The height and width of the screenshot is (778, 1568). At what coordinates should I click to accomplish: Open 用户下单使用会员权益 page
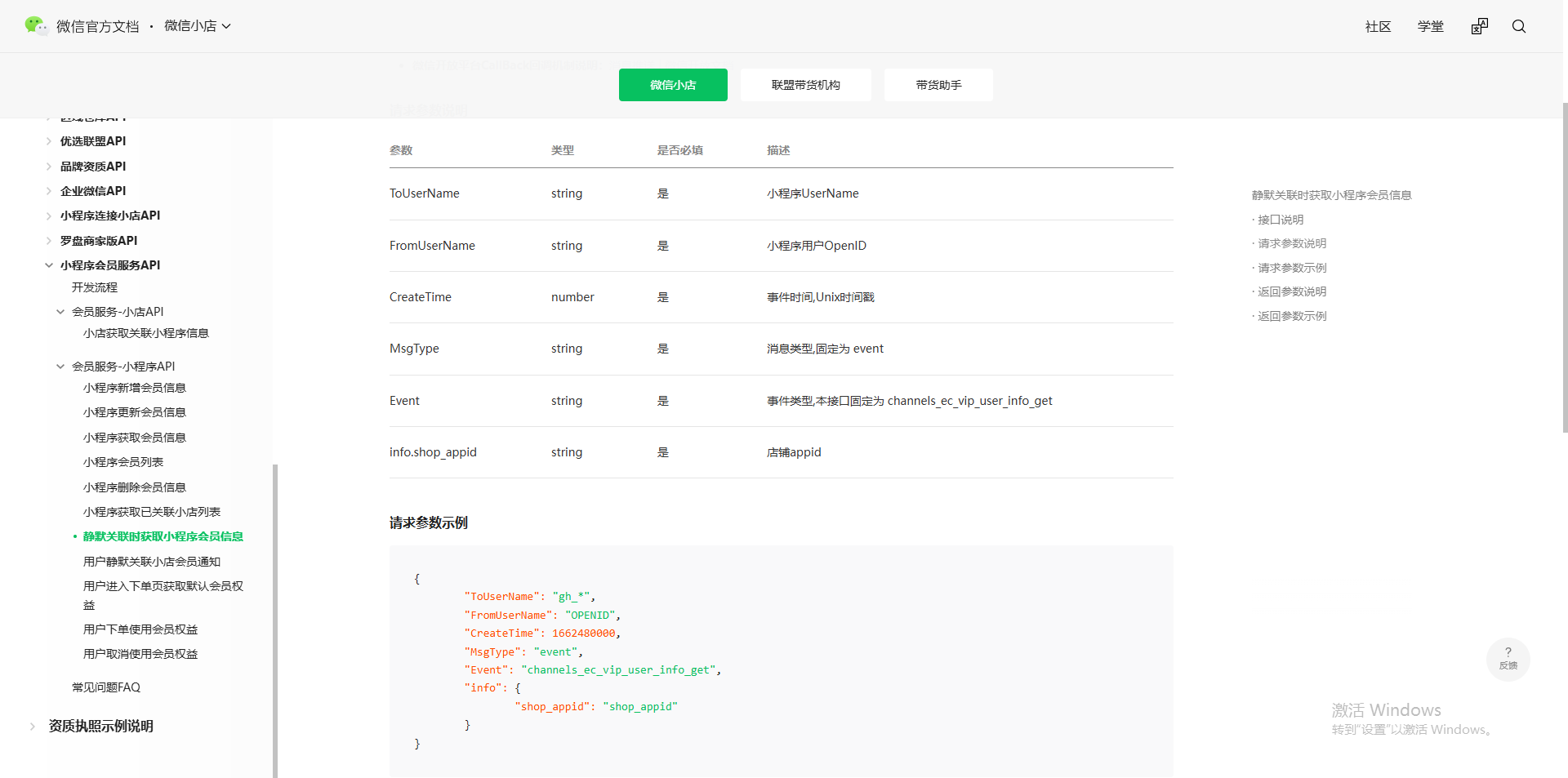click(x=140, y=629)
